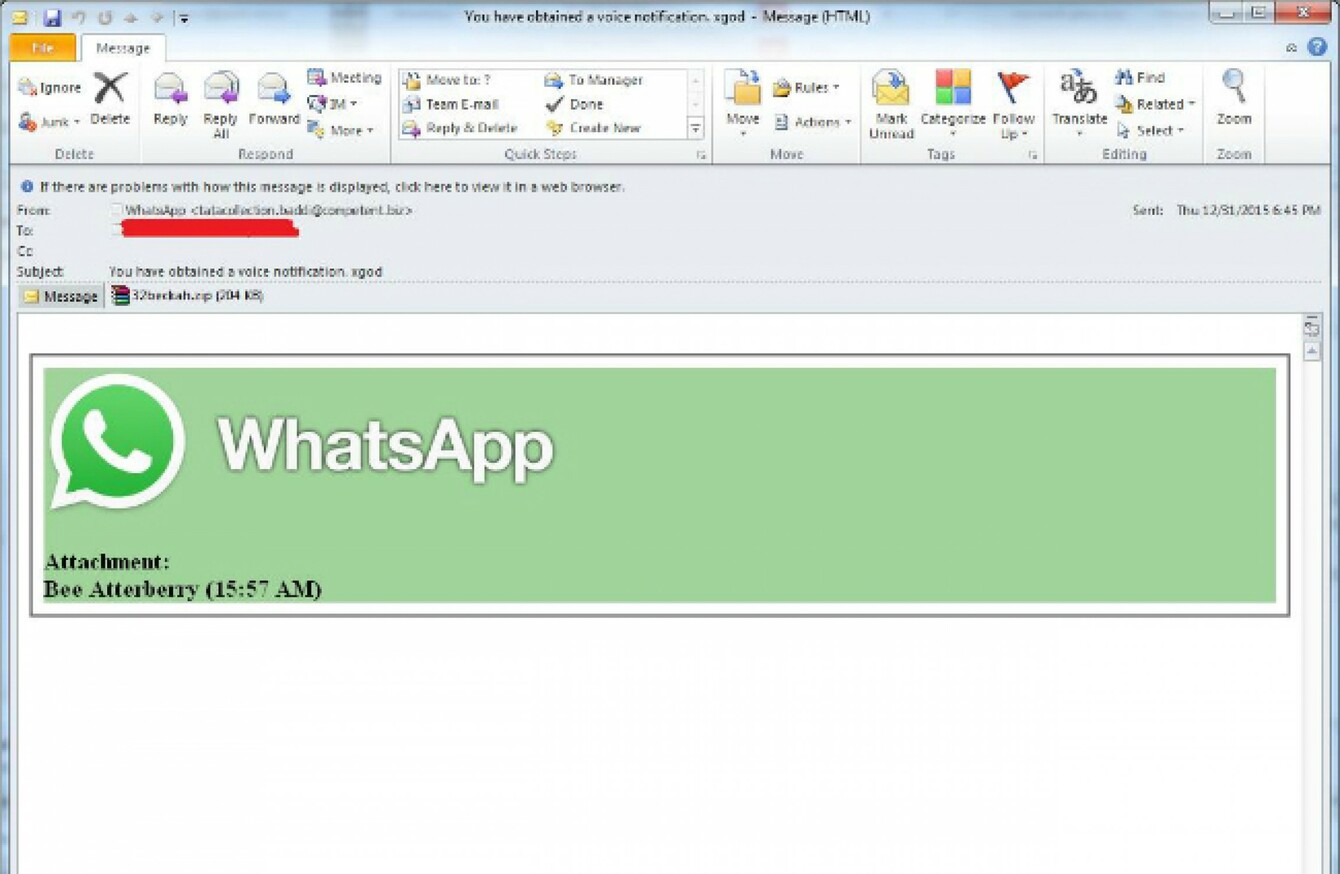Minimize the ribbon with the caret

click(1292, 48)
